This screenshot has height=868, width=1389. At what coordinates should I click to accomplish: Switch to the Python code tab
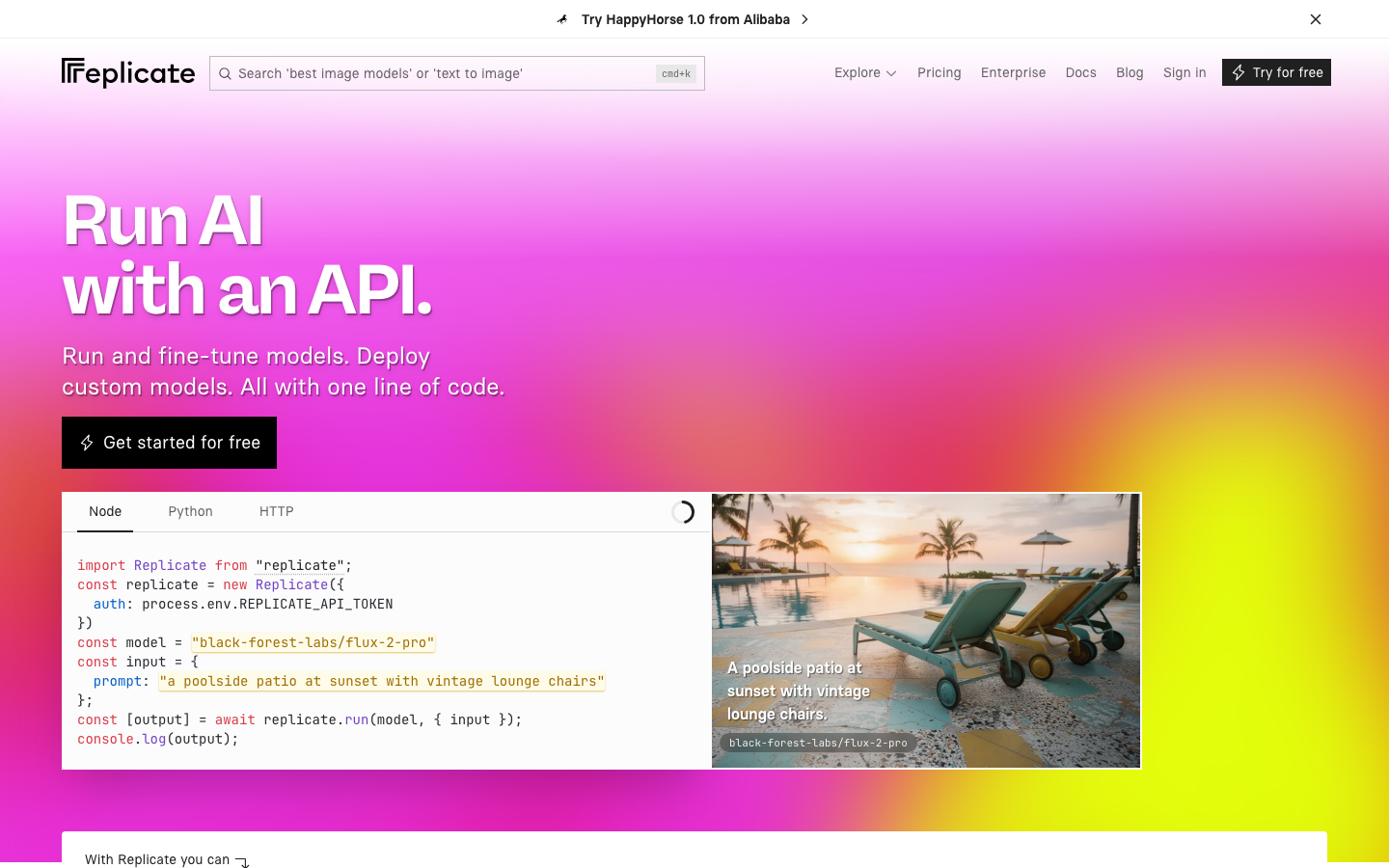point(190,511)
